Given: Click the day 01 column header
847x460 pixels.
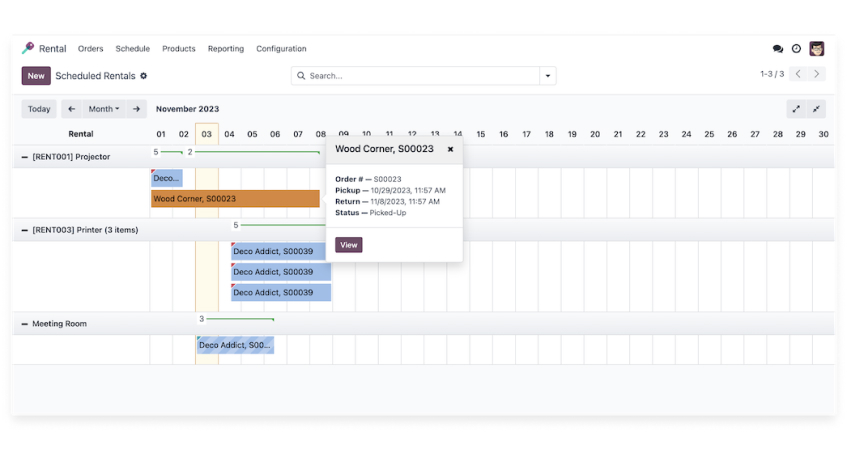Looking at the screenshot, I should (x=161, y=134).
